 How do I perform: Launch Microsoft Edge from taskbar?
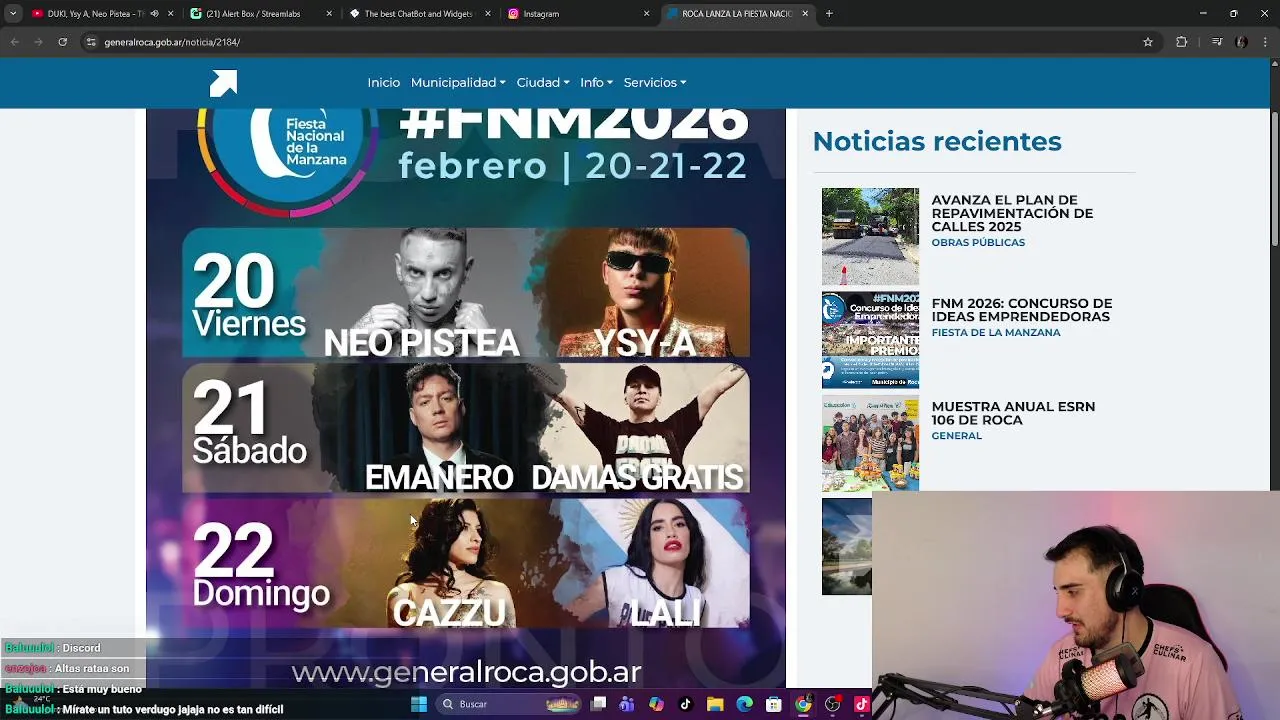coord(744,704)
